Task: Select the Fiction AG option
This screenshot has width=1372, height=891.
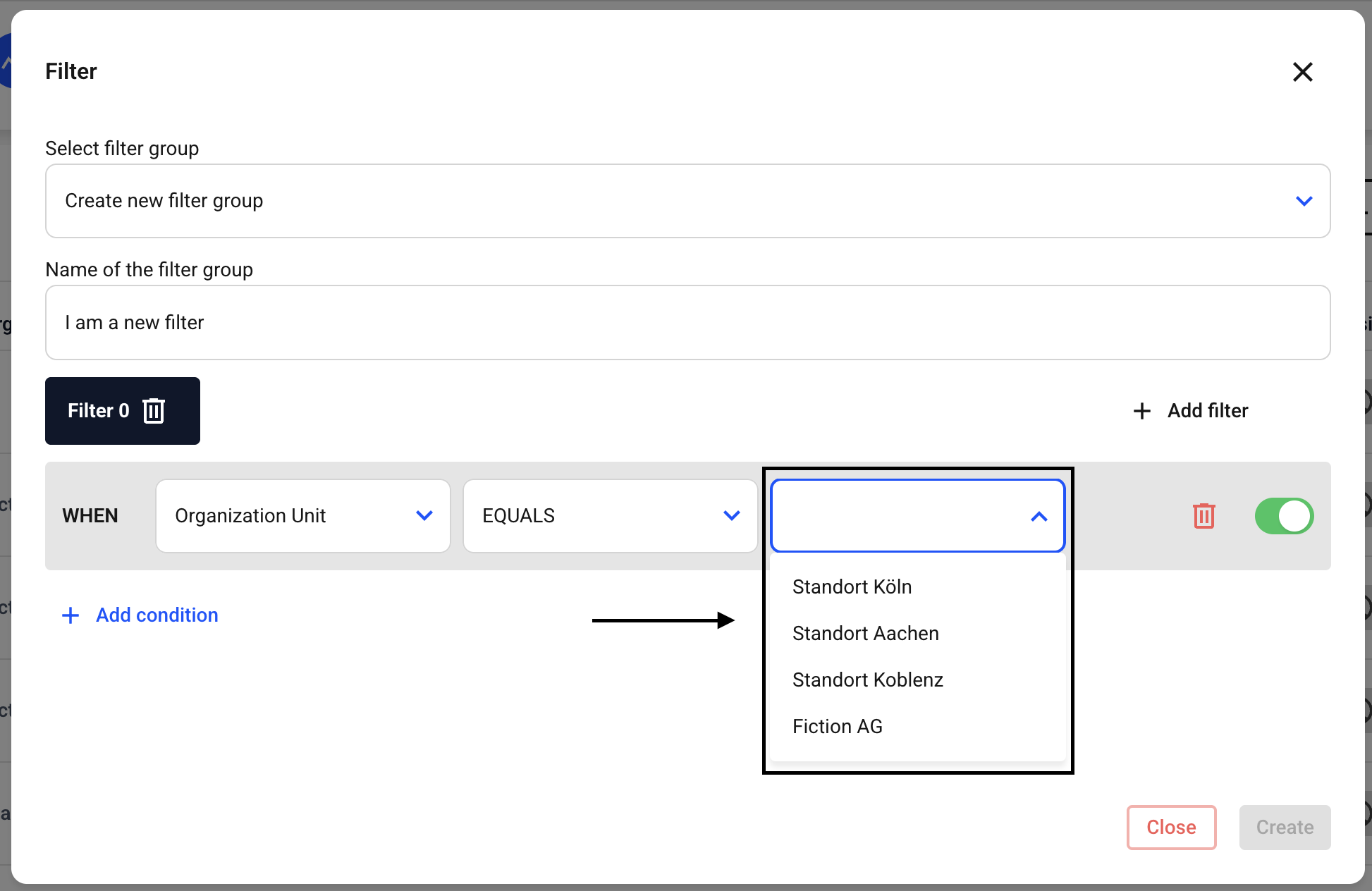Action: click(x=837, y=726)
